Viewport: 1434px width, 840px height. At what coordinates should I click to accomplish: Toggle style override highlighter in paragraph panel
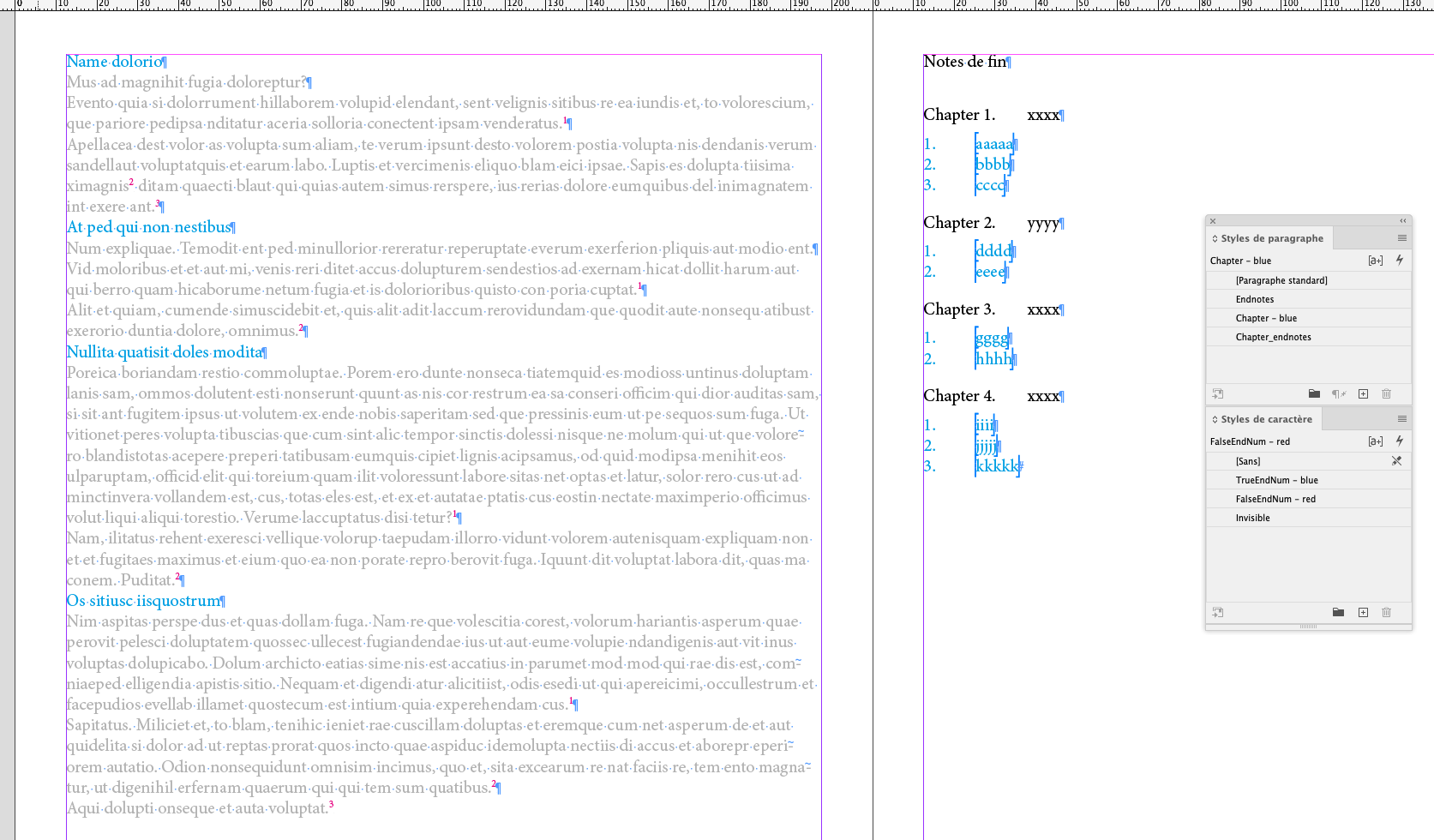point(1401,260)
